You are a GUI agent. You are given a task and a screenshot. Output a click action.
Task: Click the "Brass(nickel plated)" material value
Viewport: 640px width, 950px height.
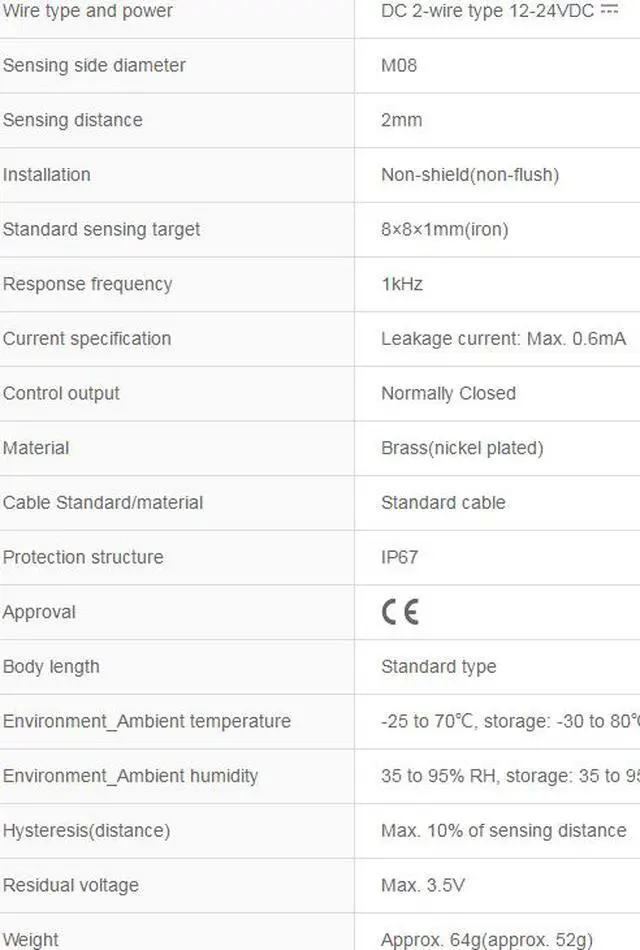click(x=462, y=448)
